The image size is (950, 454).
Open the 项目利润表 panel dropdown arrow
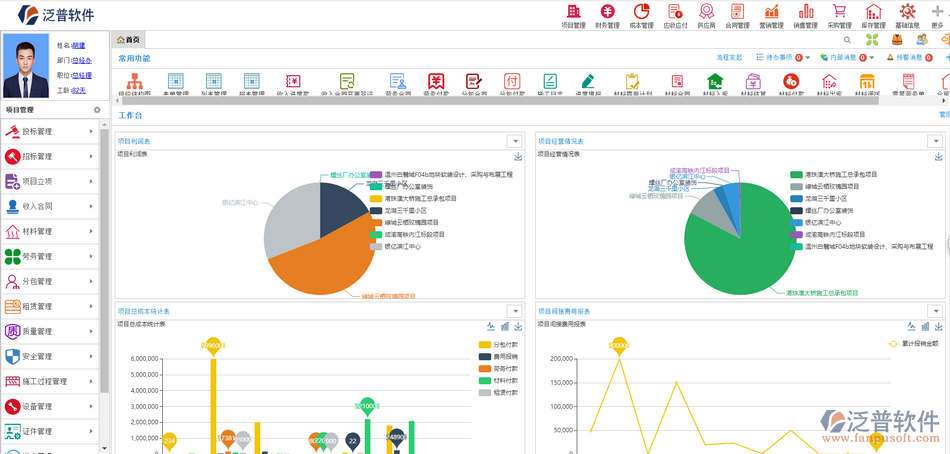click(514, 142)
